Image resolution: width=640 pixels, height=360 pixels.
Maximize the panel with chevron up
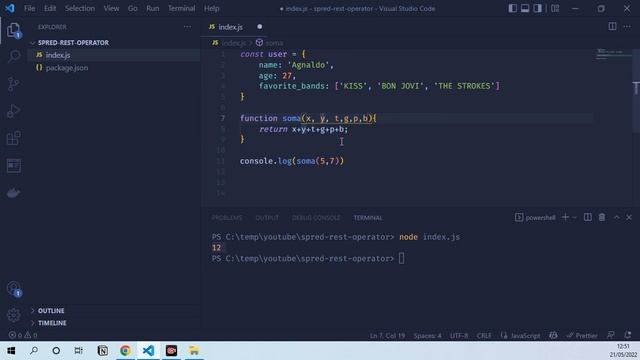click(617, 218)
